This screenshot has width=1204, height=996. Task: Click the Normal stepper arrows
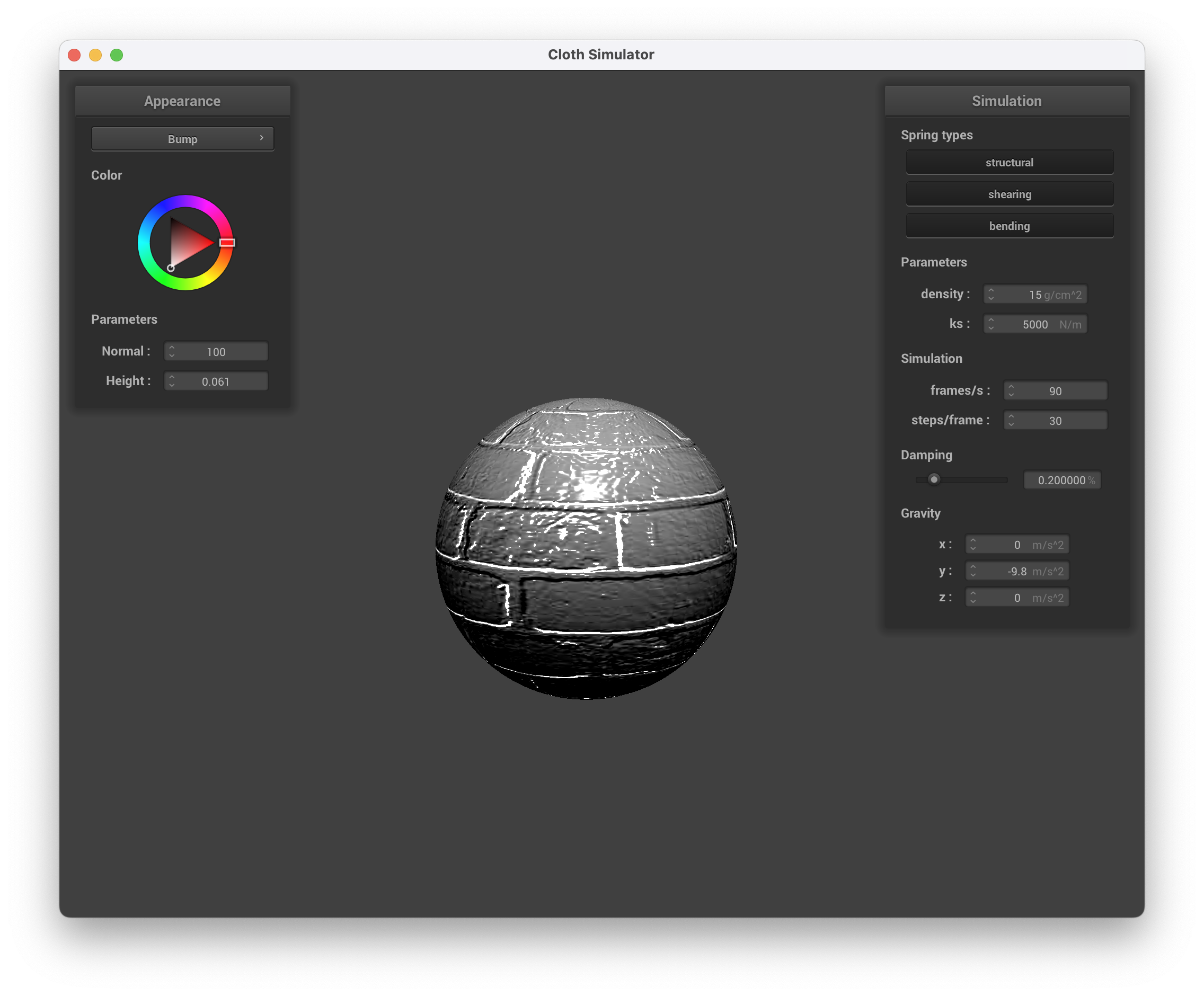pos(171,351)
